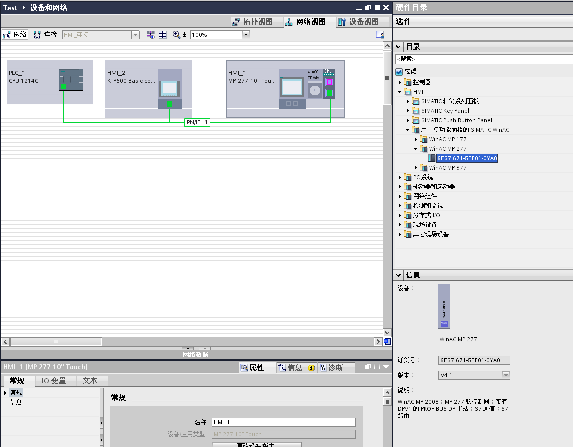Image resolution: width=573 pixels, height=447 pixels.
Task: Click the HMI_1 runtime module icon
Action: click(315, 90)
